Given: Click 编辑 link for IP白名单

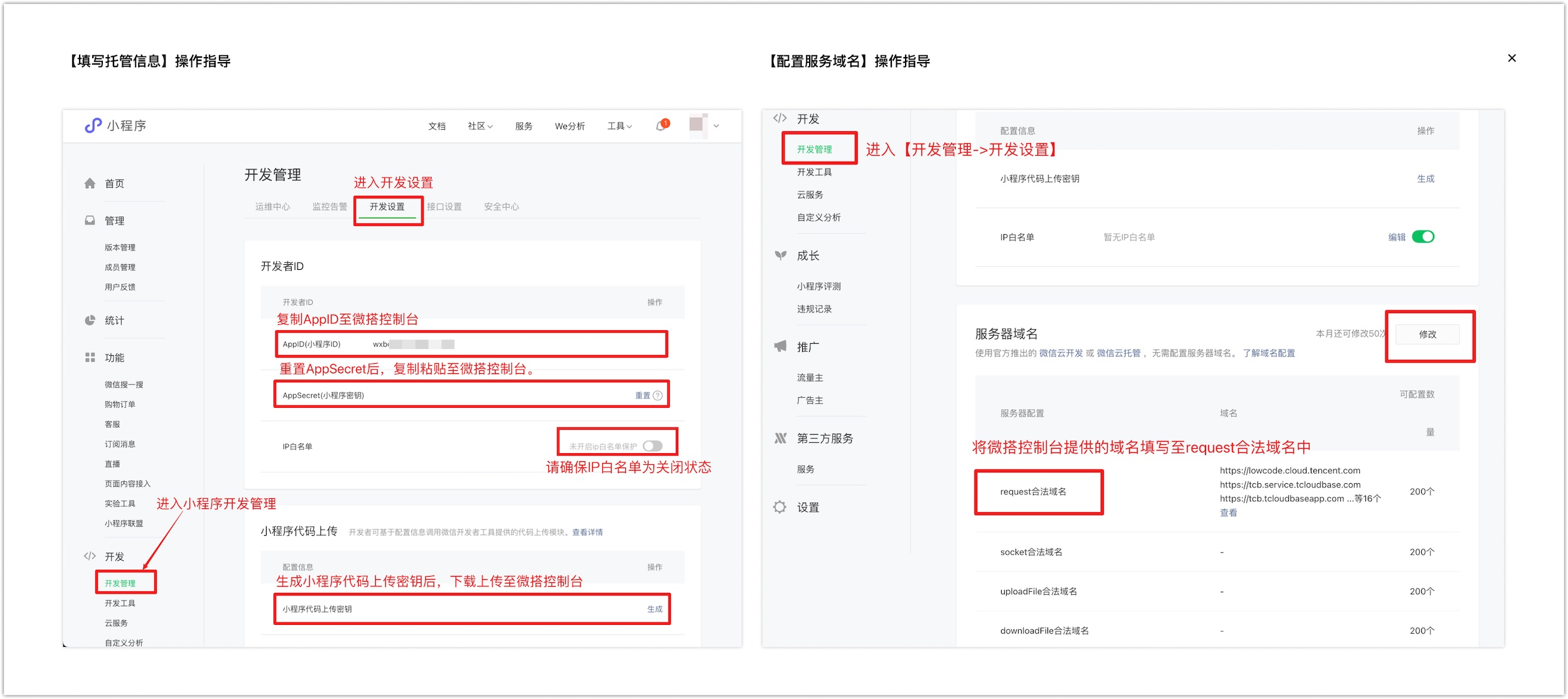Looking at the screenshot, I should 1397,237.
